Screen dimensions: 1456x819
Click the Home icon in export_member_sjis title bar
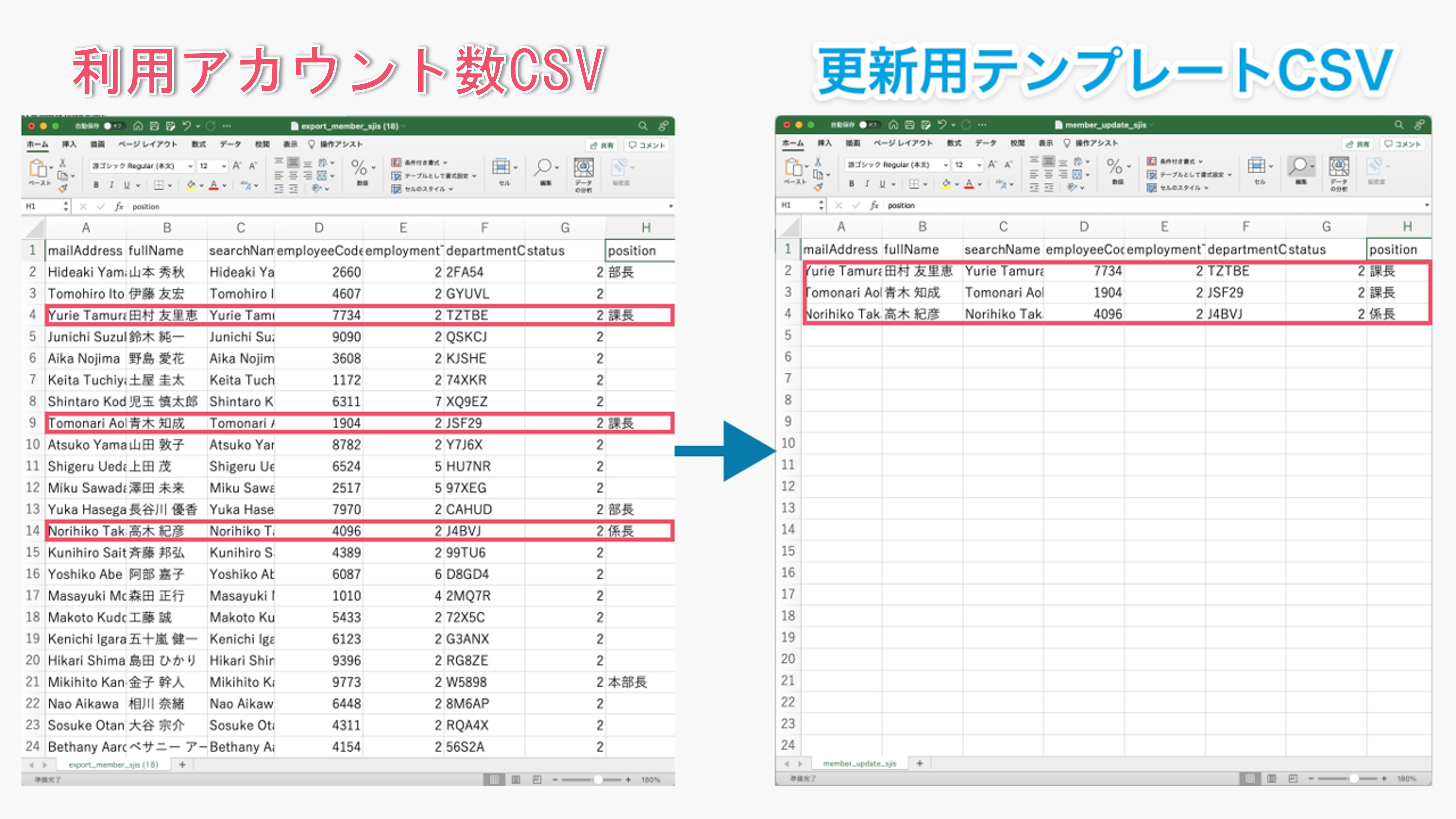pos(138,126)
